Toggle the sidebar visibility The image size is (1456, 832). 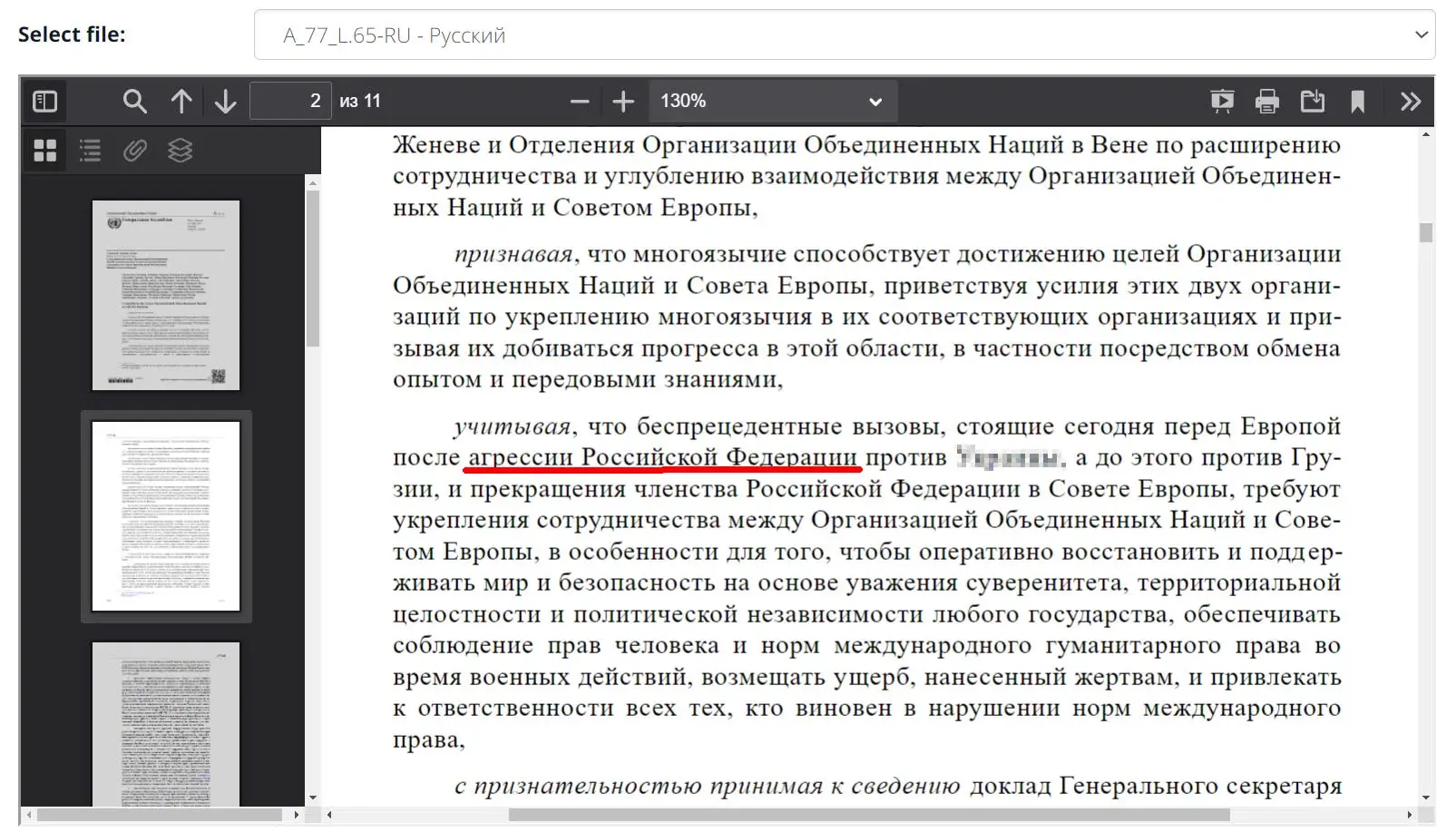coord(44,101)
